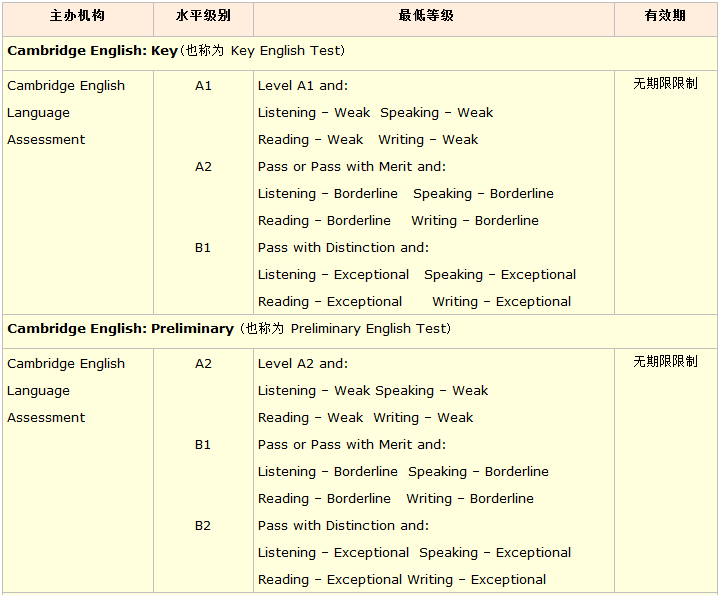Select the "Cambridge English: Key" section title
720x595 pixels.
point(92,51)
